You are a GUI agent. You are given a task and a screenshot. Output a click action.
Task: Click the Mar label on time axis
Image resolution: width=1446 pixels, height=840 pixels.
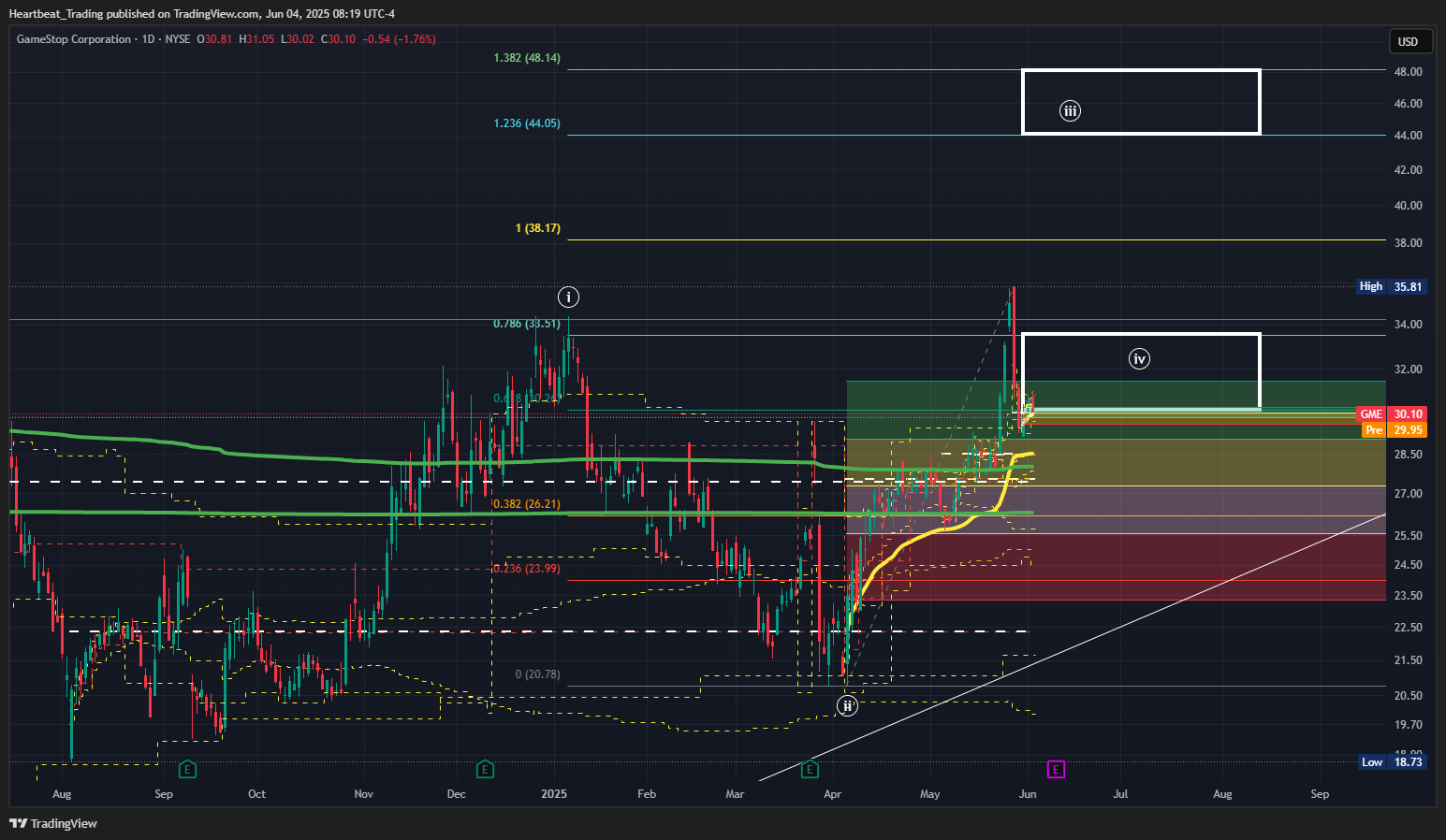point(735,794)
